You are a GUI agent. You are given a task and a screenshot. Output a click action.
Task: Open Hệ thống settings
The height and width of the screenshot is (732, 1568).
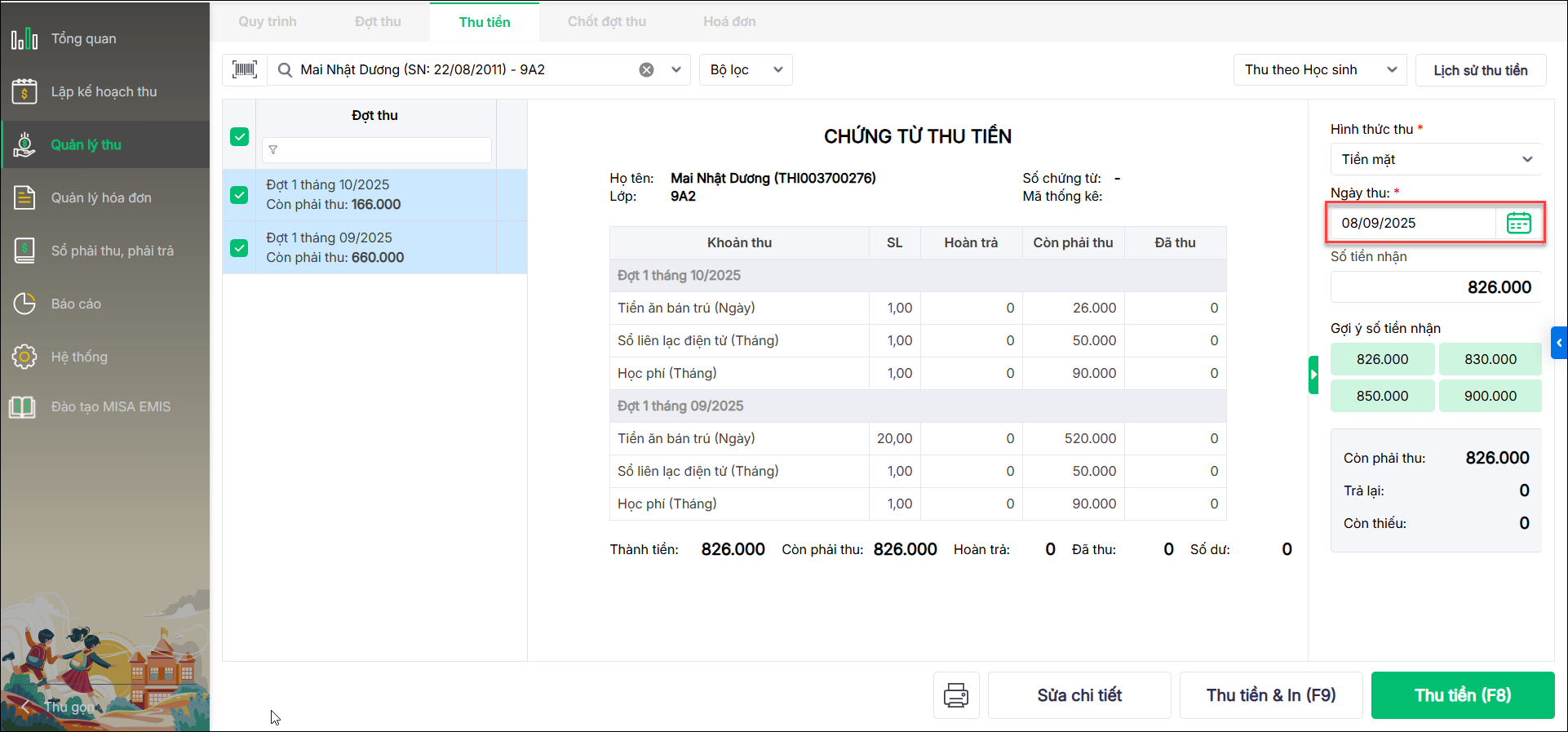pos(79,357)
